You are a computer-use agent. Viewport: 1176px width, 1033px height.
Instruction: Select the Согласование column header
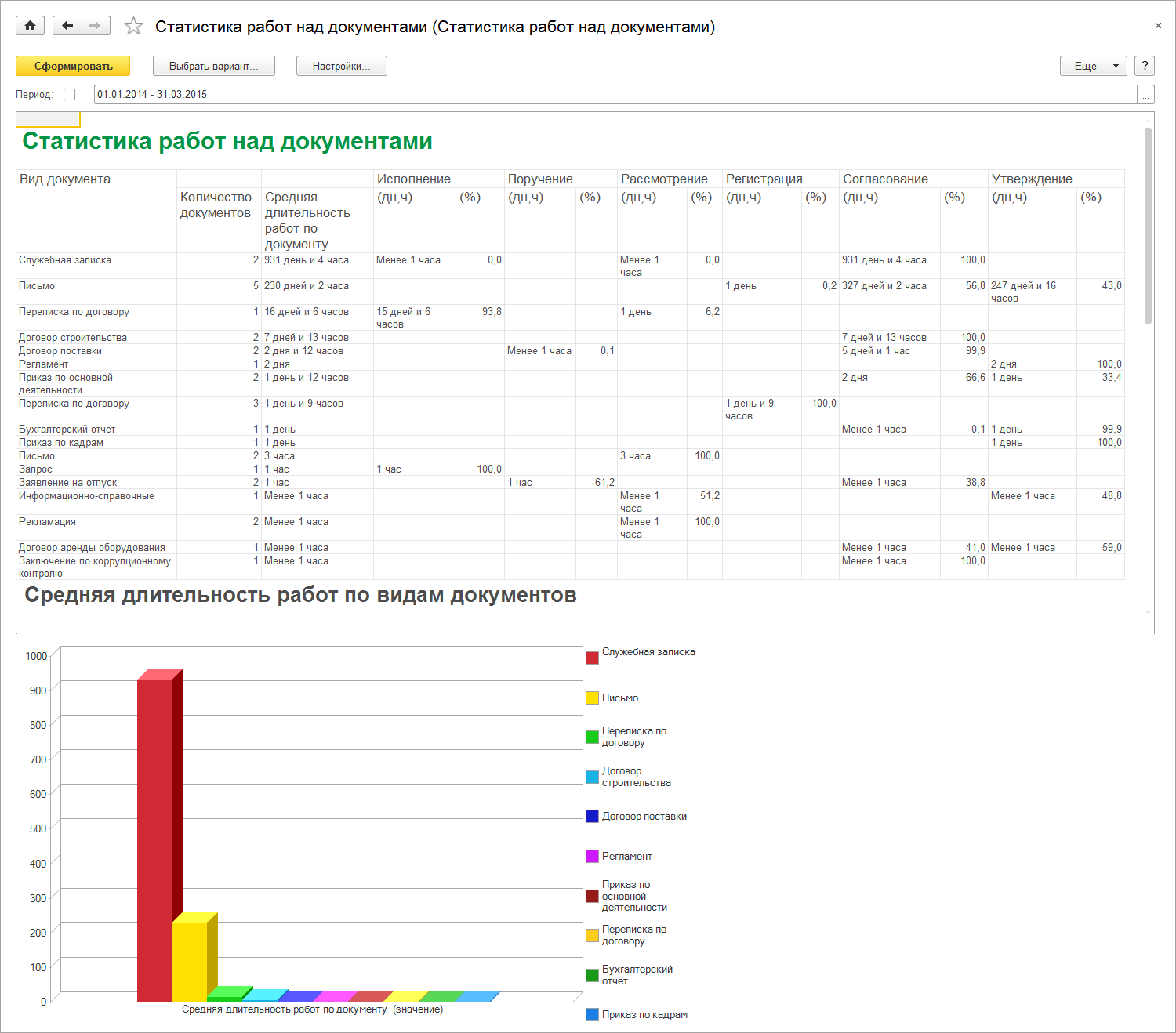(885, 179)
